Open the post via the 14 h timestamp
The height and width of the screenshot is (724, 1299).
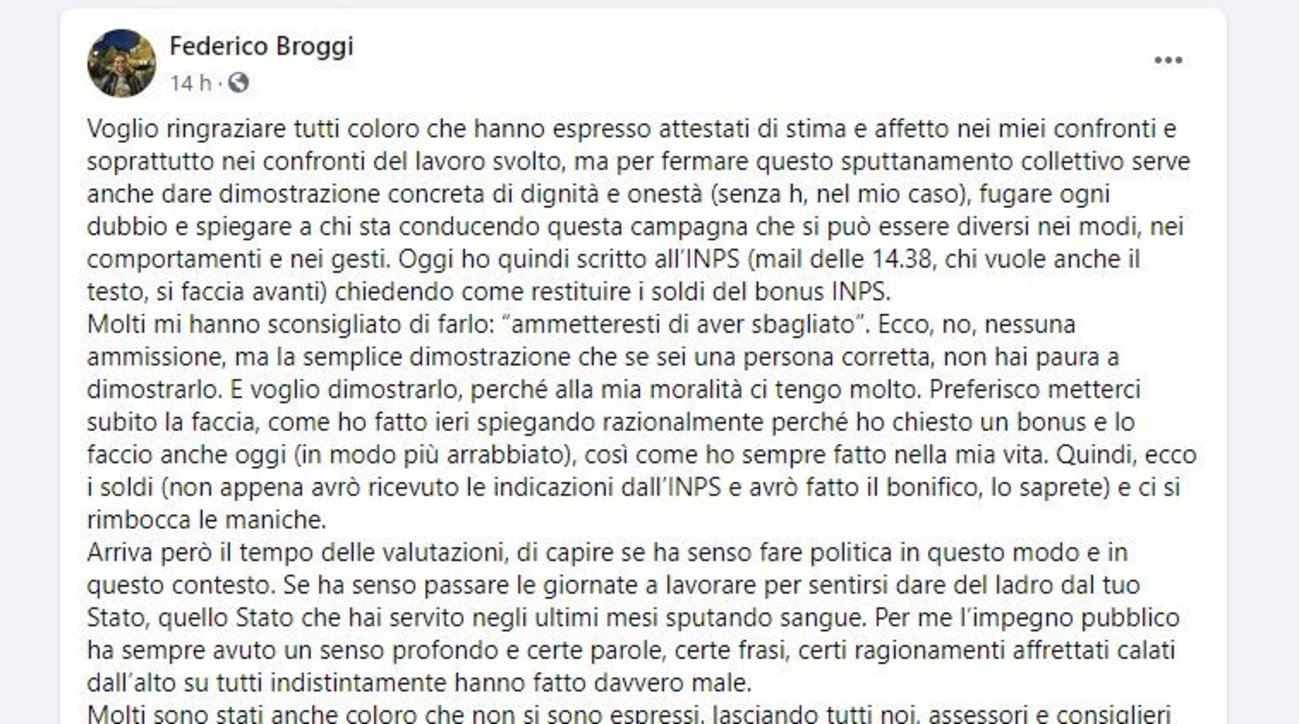click(x=190, y=83)
